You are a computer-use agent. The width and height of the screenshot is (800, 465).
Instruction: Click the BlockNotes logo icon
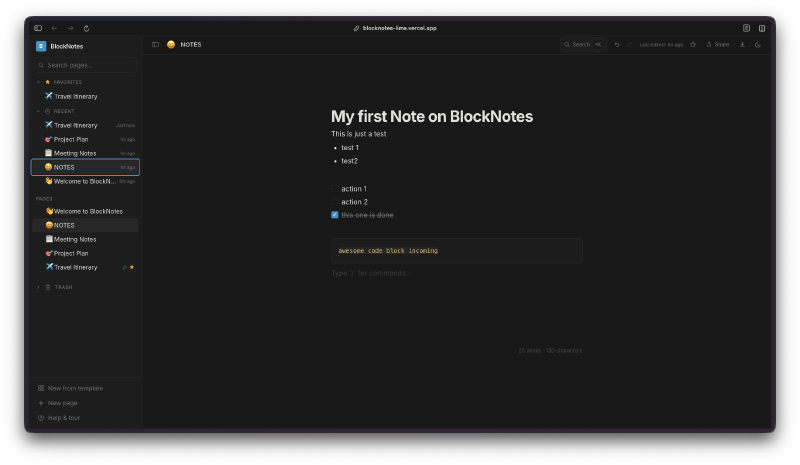click(41, 46)
